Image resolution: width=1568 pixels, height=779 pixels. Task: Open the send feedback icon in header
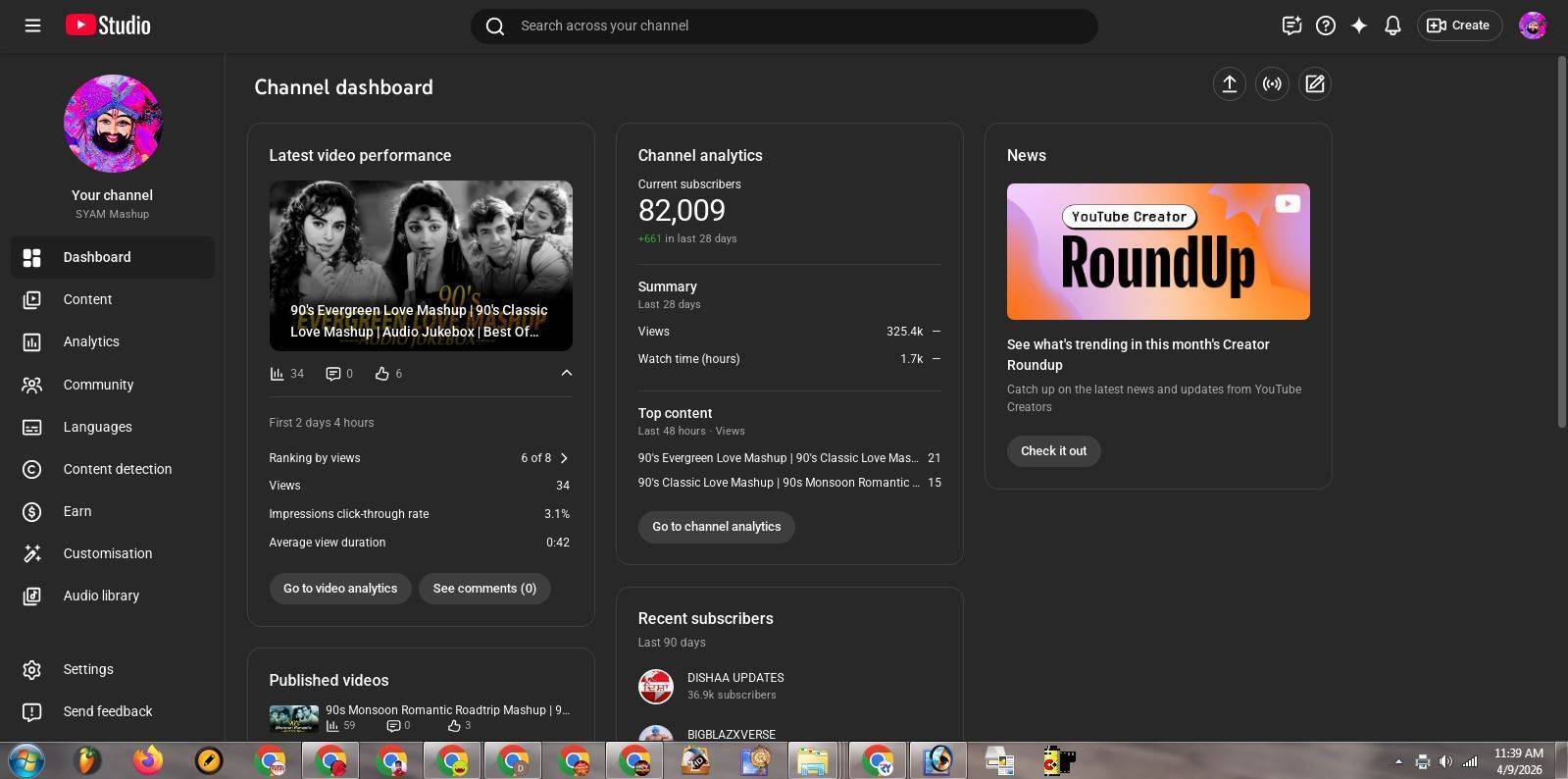pyautogui.click(x=1291, y=26)
